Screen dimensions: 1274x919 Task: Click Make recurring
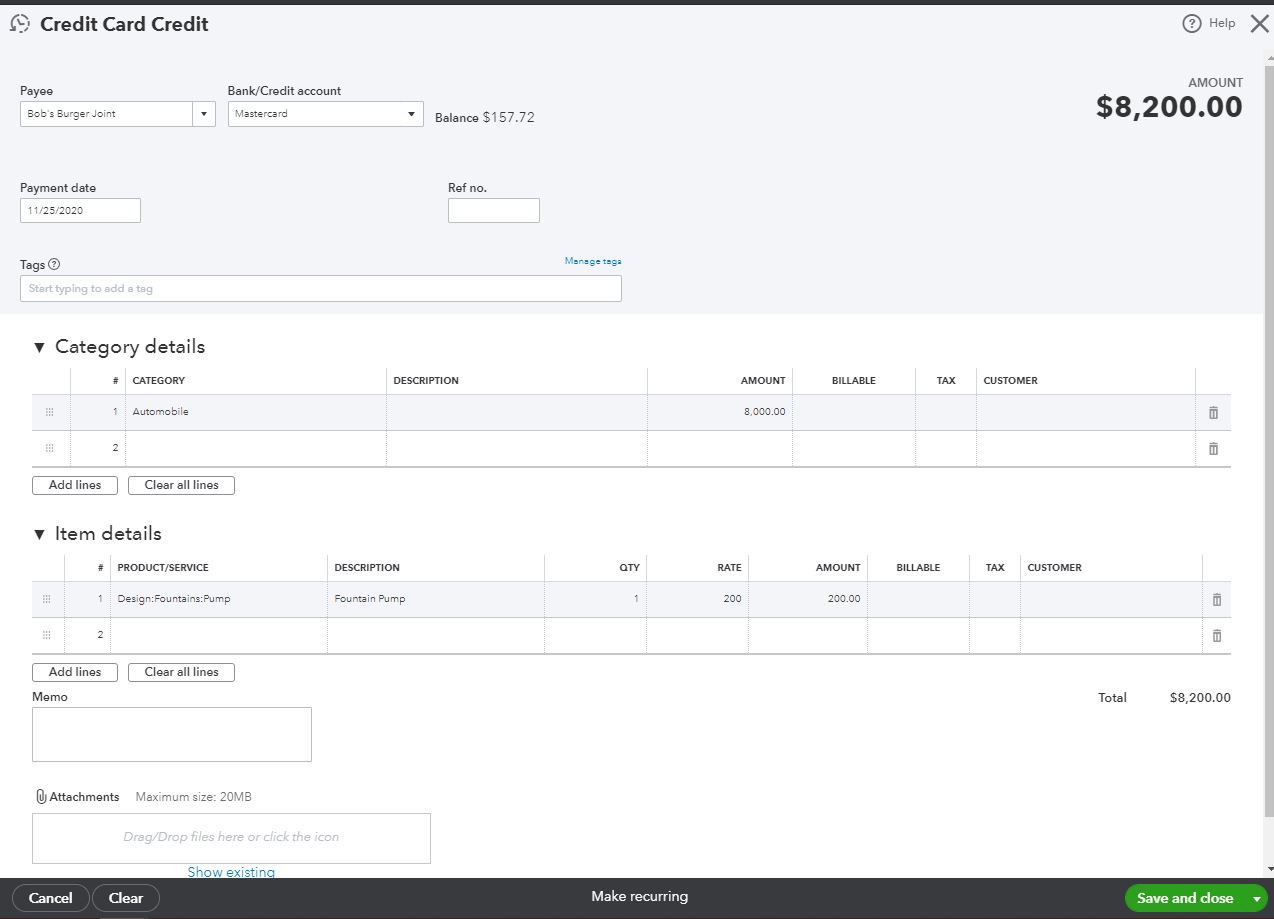tap(639, 897)
